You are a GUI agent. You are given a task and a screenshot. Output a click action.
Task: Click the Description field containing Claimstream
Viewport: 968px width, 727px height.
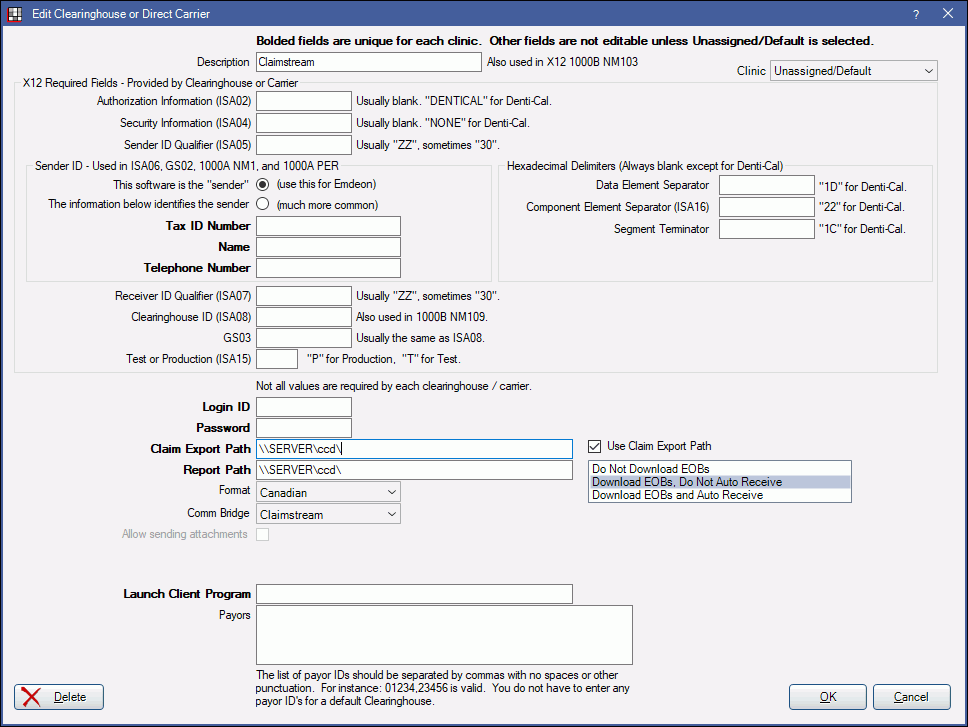coord(369,62)
